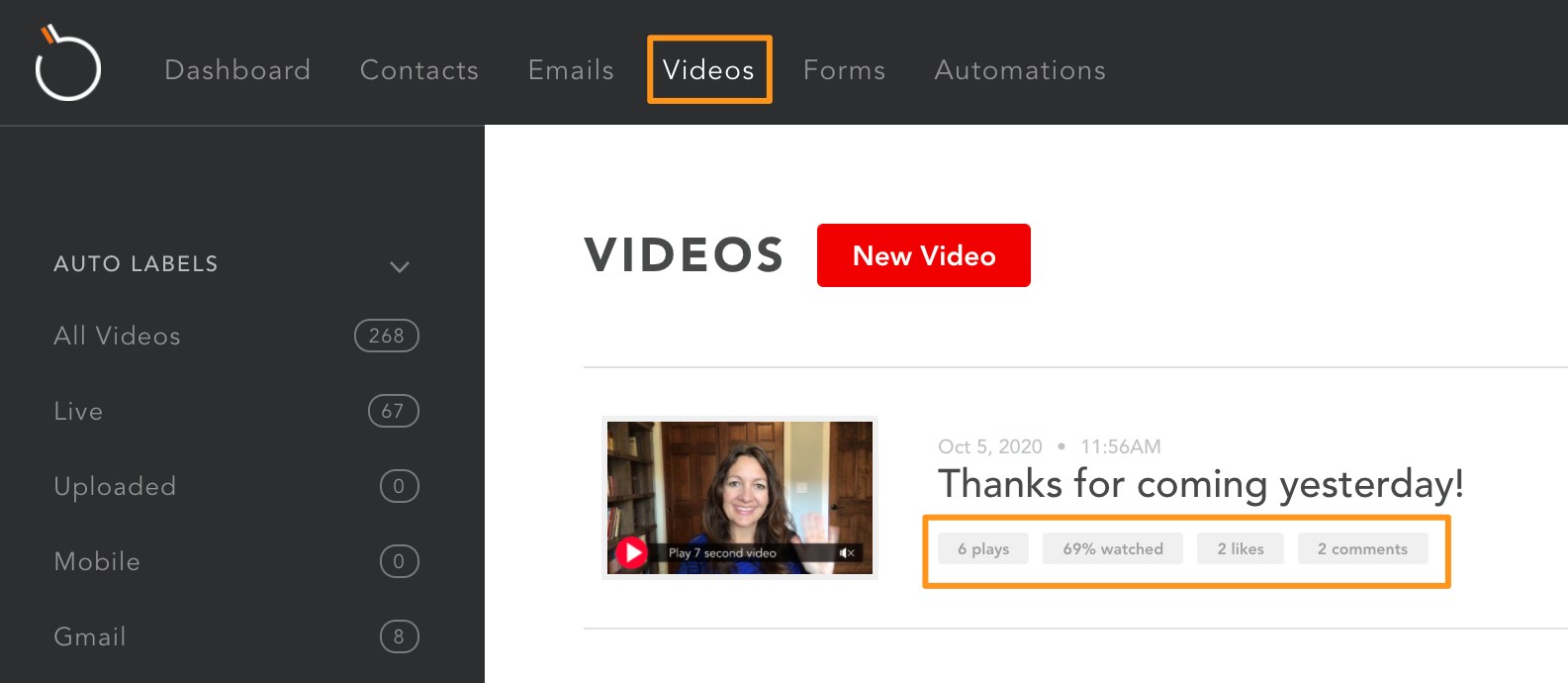Open the Dashboard tab
The height and width of the screenshot is (683, 1568).
(237, 70)
